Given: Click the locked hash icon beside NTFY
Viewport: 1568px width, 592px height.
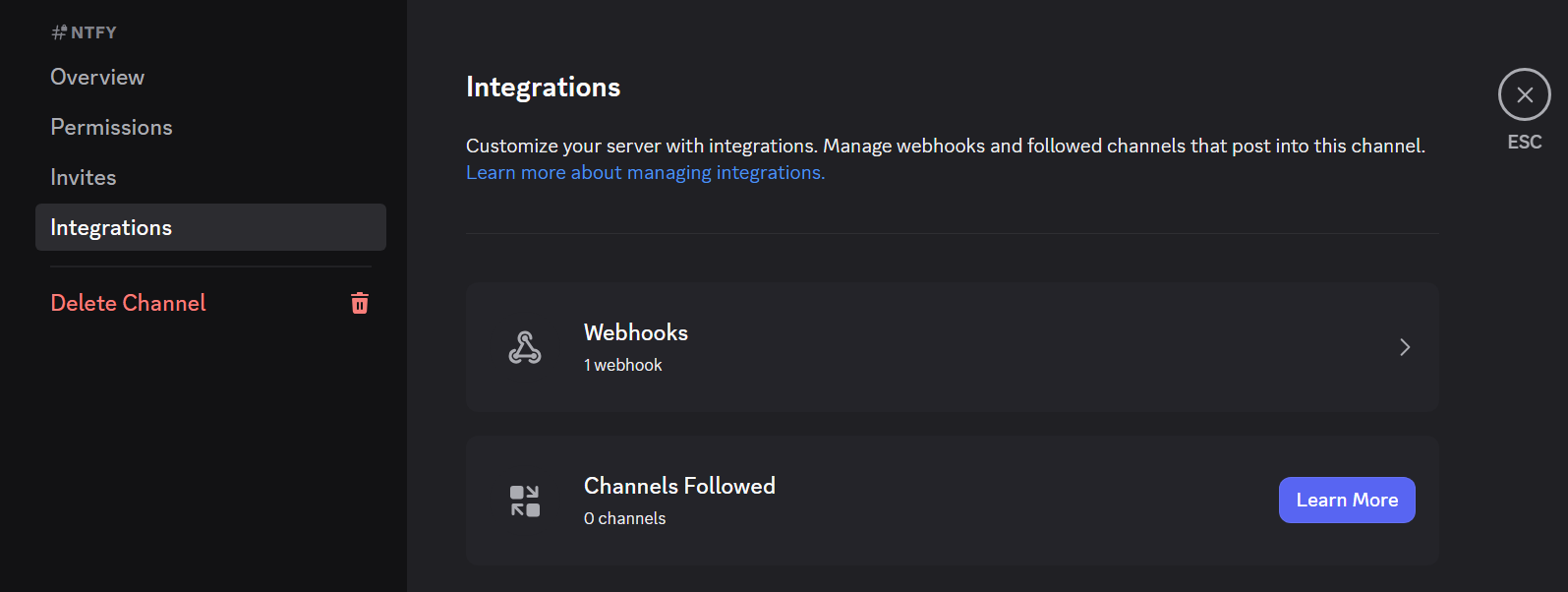Looking at the screenshot, I should pos(59,32).
